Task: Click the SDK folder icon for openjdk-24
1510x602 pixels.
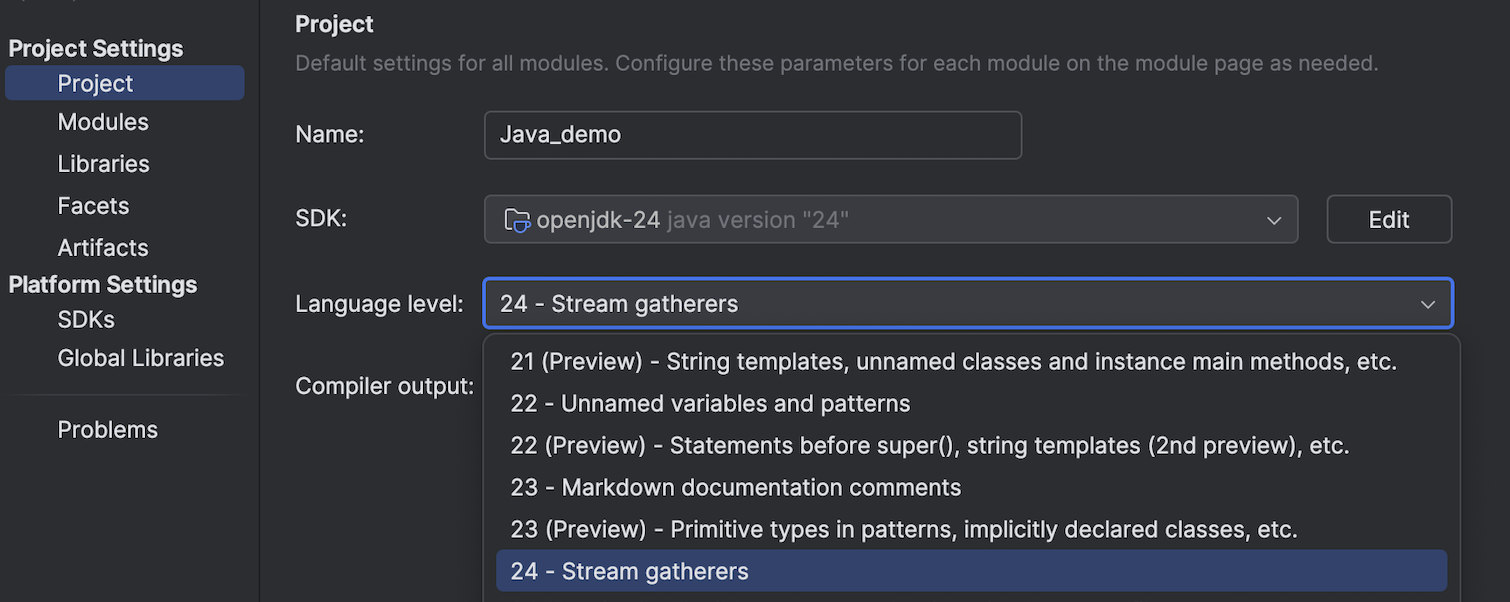Action: (x=516, y=220)
